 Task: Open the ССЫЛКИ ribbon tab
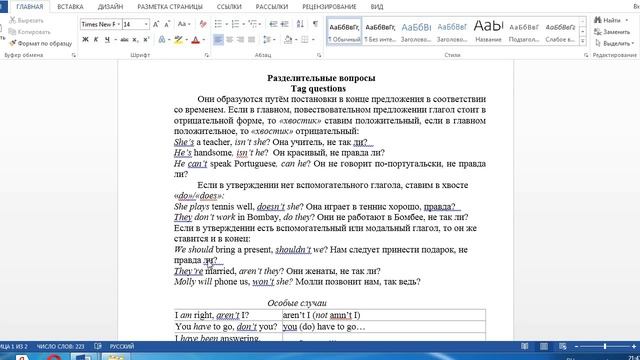coord(229,7)
